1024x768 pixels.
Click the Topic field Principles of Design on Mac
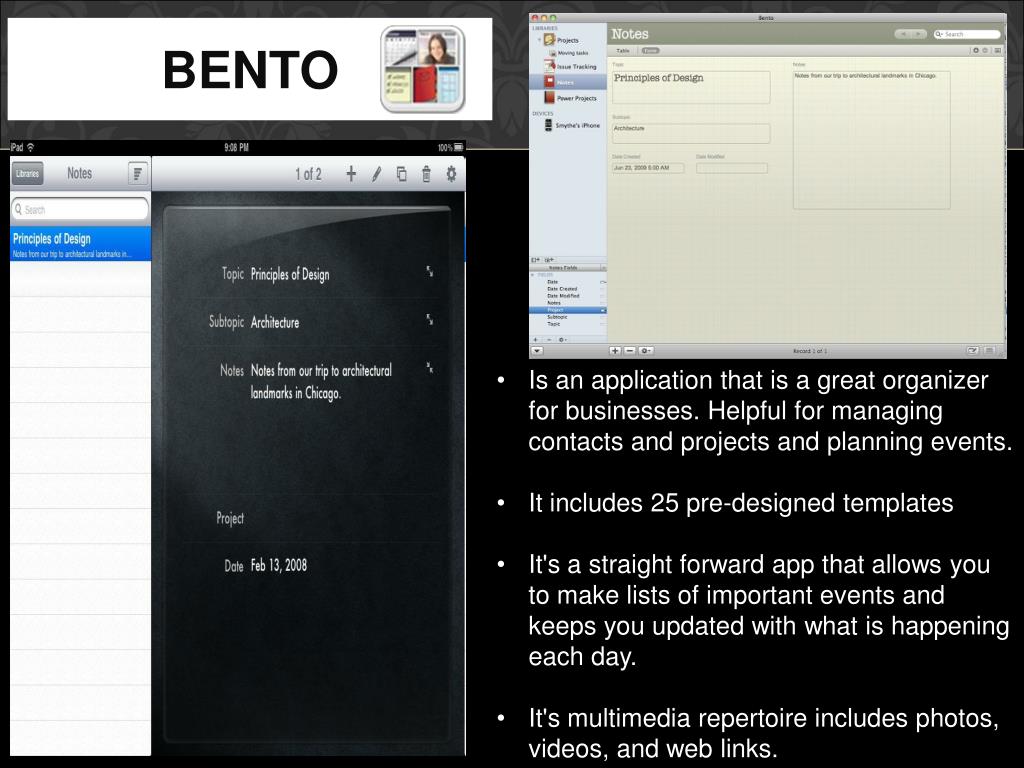[691, 87]
